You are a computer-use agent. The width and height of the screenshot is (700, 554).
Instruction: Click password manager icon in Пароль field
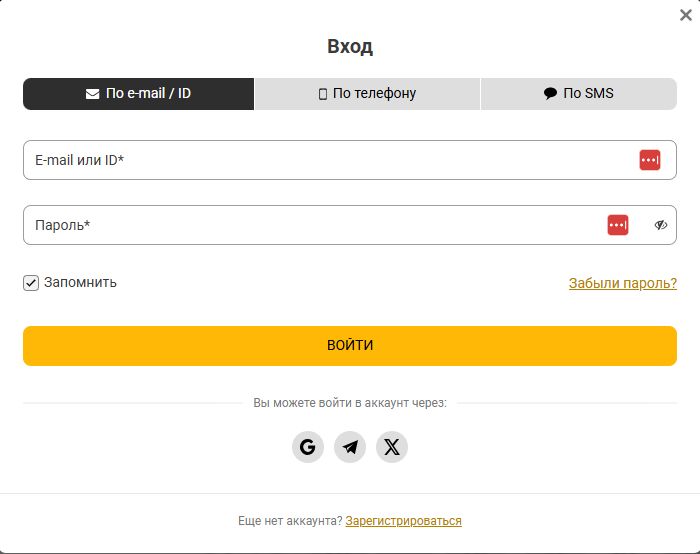point(618,225)
